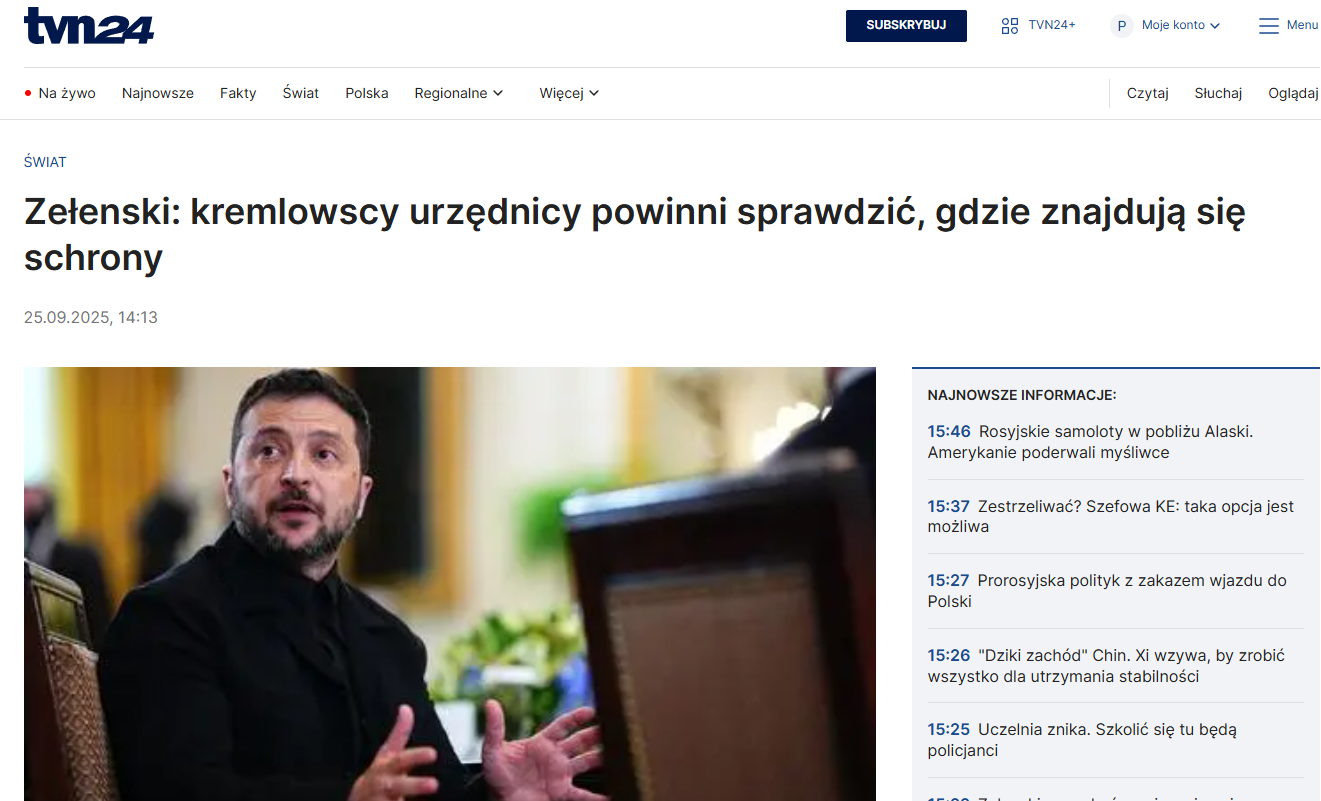The image size is (1321, 801).
Task: Click the ŚWIAT category label above headline
Action: [x=45, y=162]
